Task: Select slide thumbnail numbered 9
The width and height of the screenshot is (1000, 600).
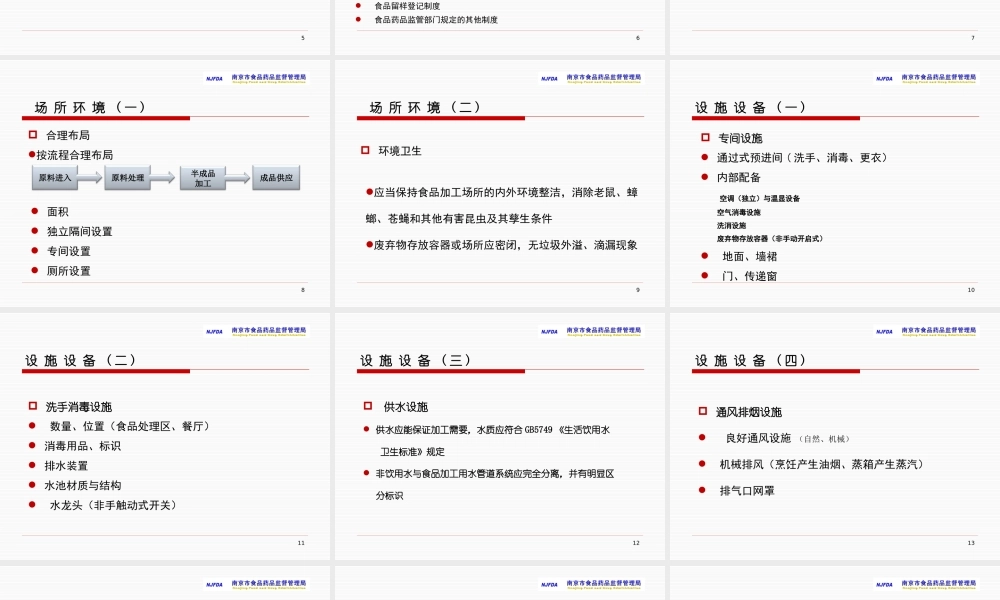Action: pyautogui.click(x=500, y=184)
